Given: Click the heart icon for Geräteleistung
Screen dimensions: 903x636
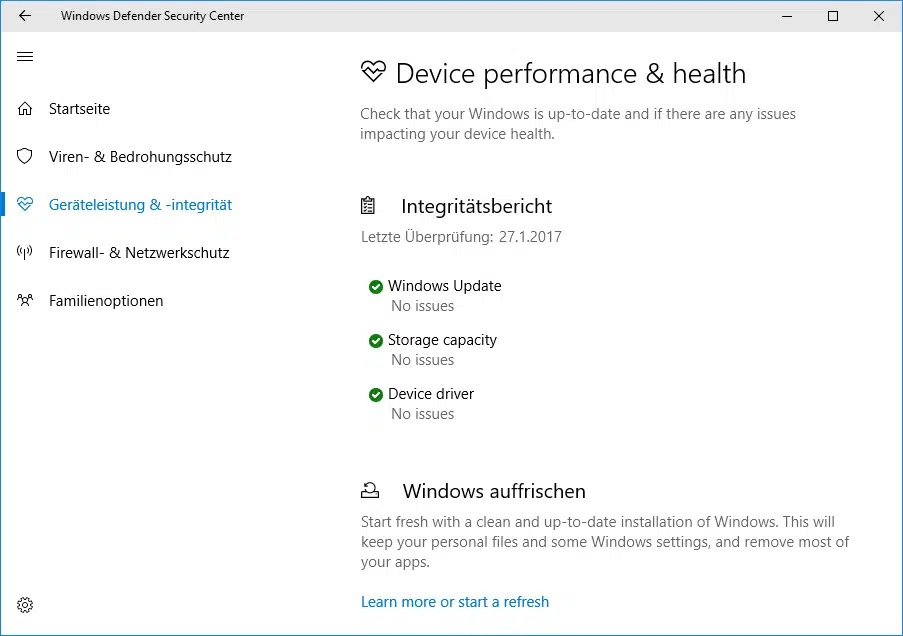Looking at the screenshot, I should [25, 205].
